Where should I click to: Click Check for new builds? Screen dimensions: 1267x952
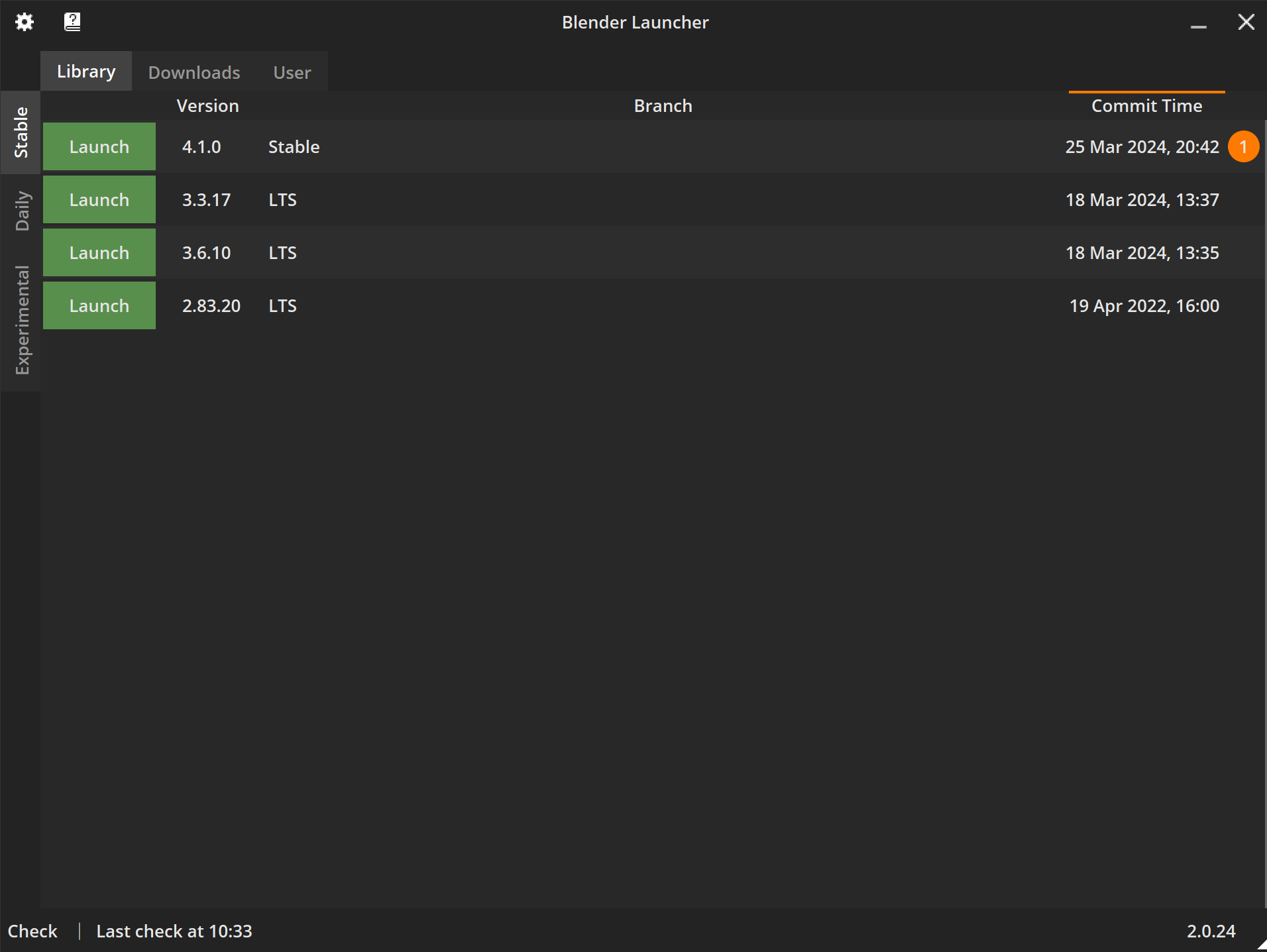32,931
